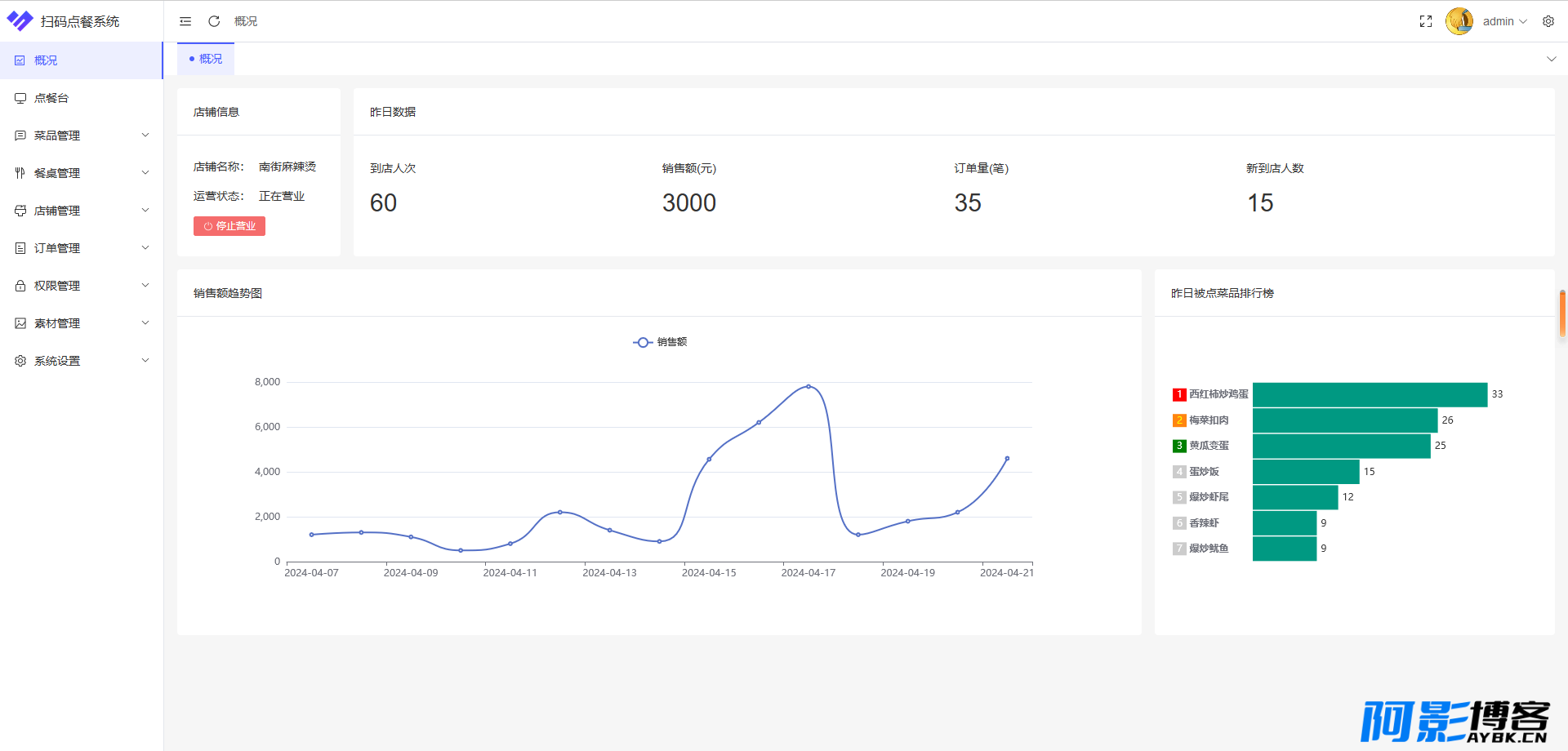Click the sales chart data point at 2024-04-21
Image resolution: width=1568 pixels, height=751 pixels.
(x=1007, y=459)
